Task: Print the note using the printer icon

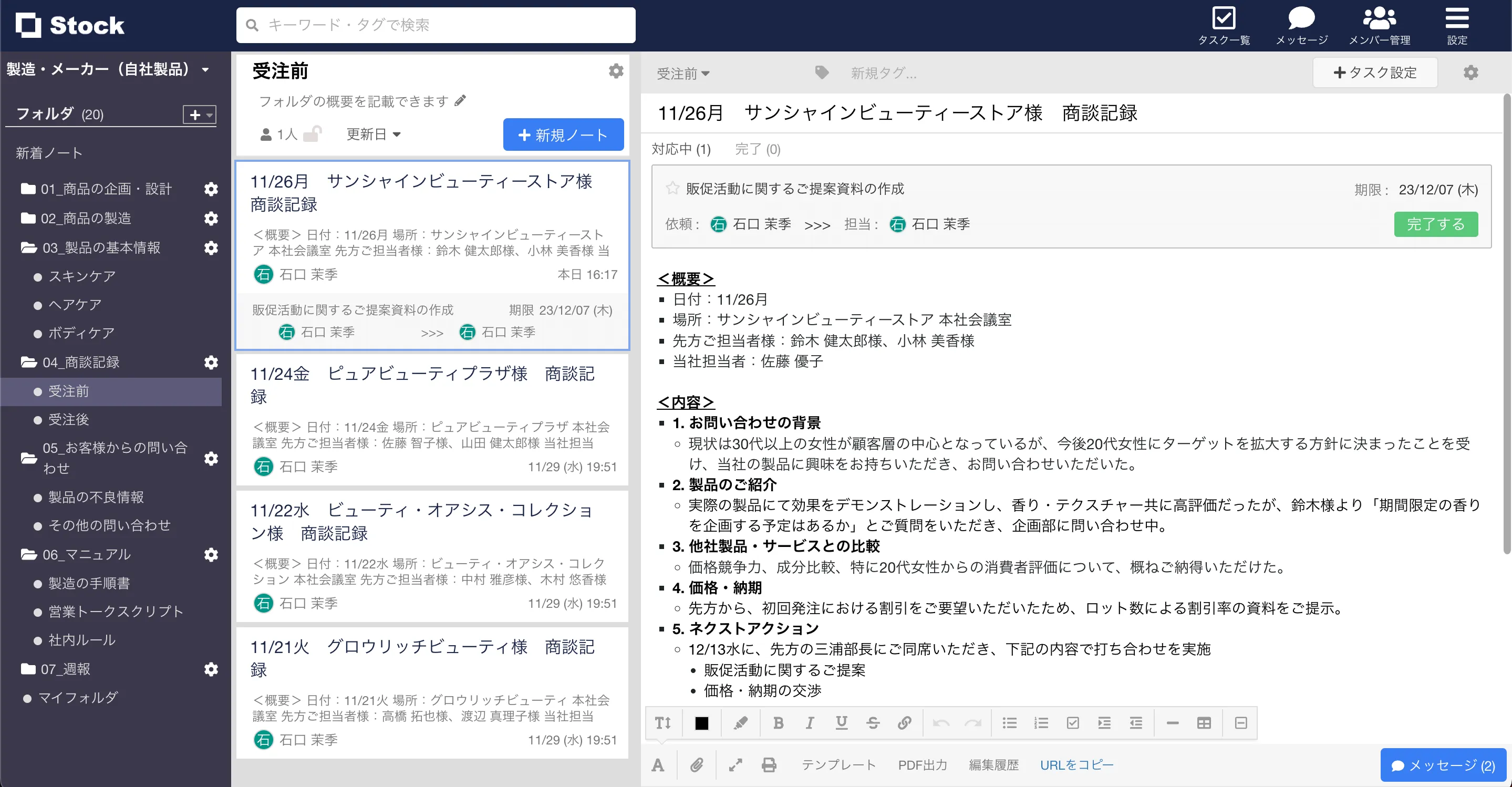Action: pyautogui.click(x=769, y=765)
